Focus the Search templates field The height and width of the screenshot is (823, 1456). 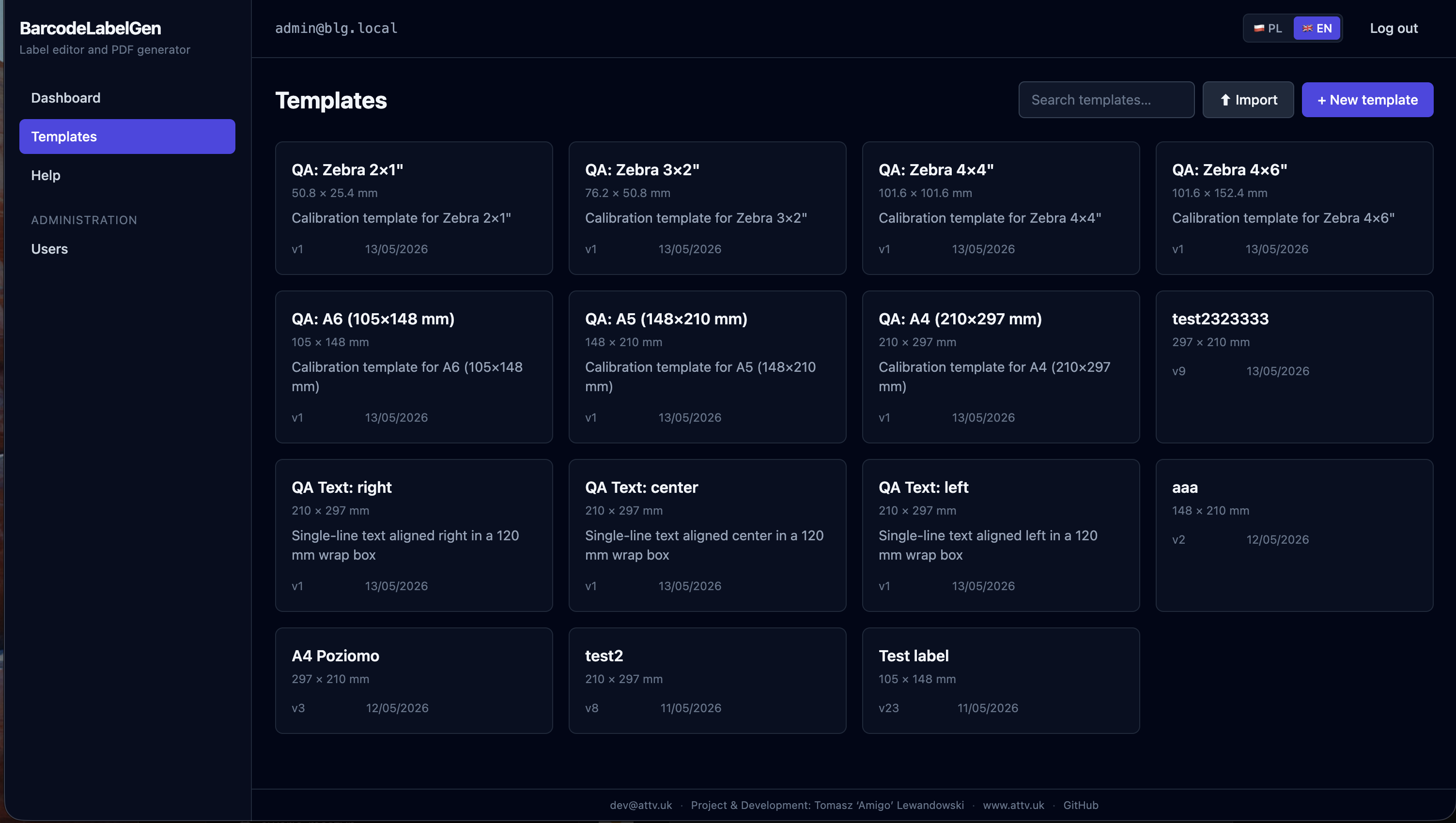click(x=1106, y=99)
